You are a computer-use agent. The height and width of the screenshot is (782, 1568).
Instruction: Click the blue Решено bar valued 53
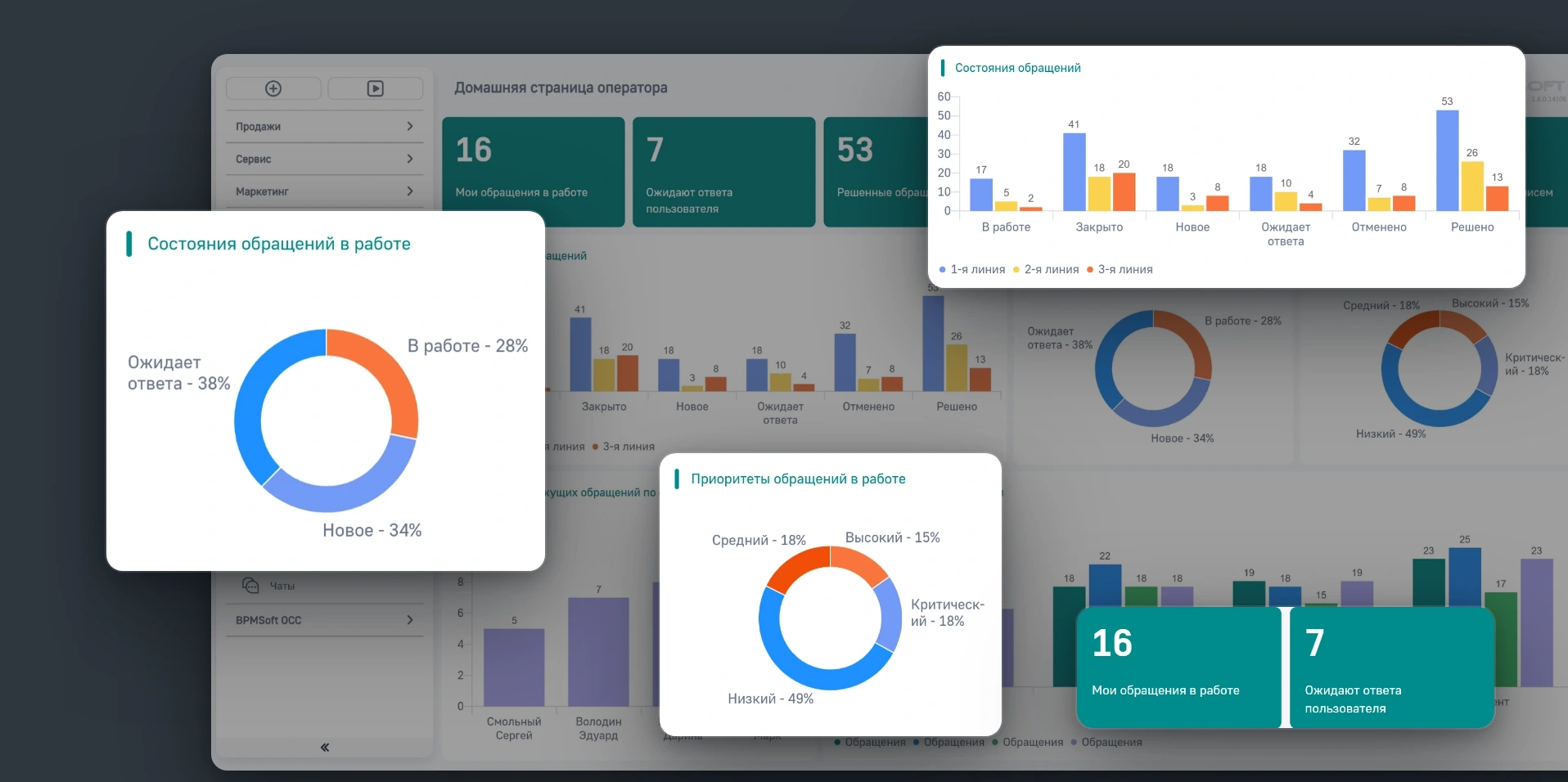(1447, 161)
